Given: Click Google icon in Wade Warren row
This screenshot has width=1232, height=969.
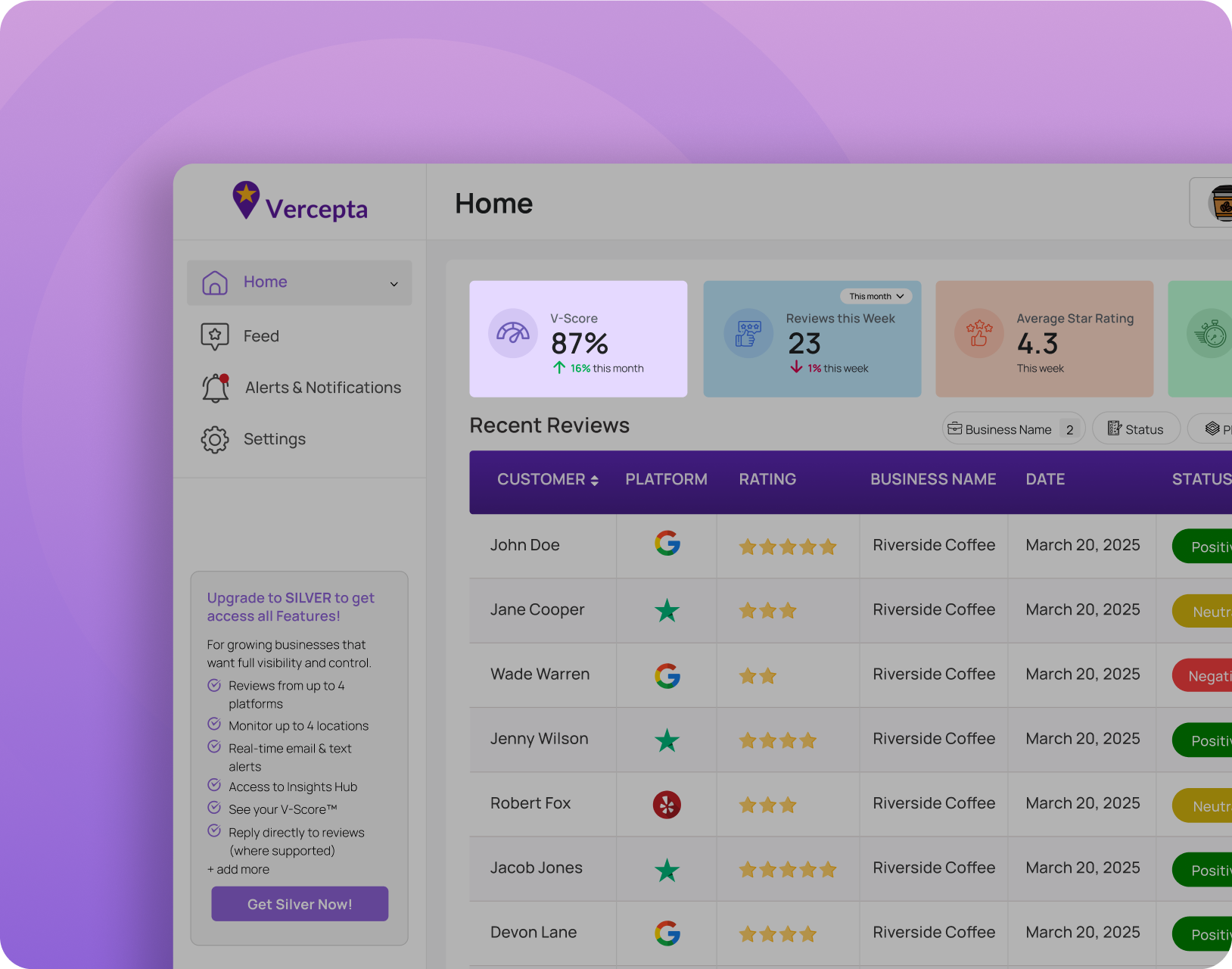Looking at the screenshot, I should [667, 675].
